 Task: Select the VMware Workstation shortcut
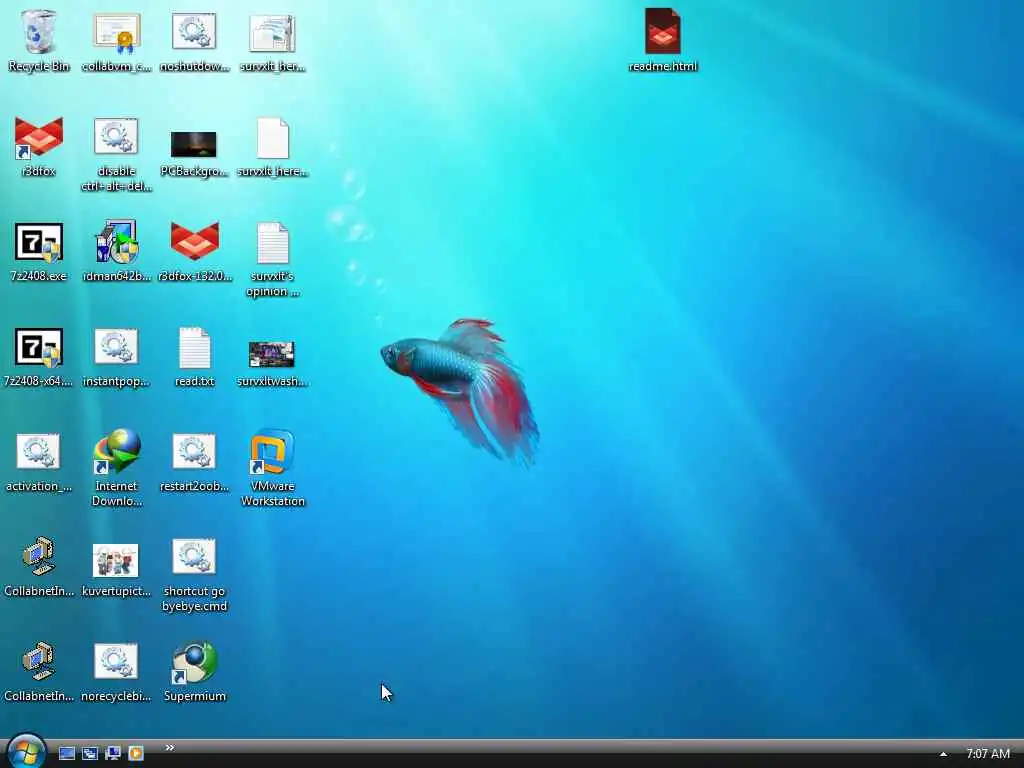[x=272, y=468]
